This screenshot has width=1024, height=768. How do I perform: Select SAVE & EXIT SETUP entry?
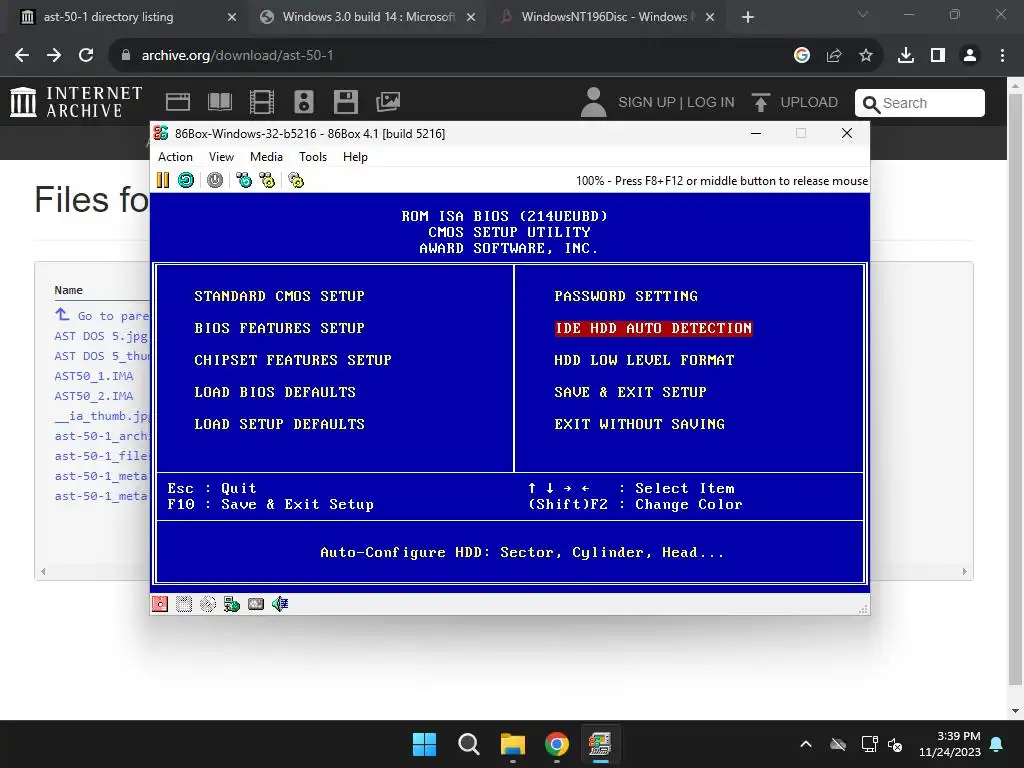click(631, 392)
